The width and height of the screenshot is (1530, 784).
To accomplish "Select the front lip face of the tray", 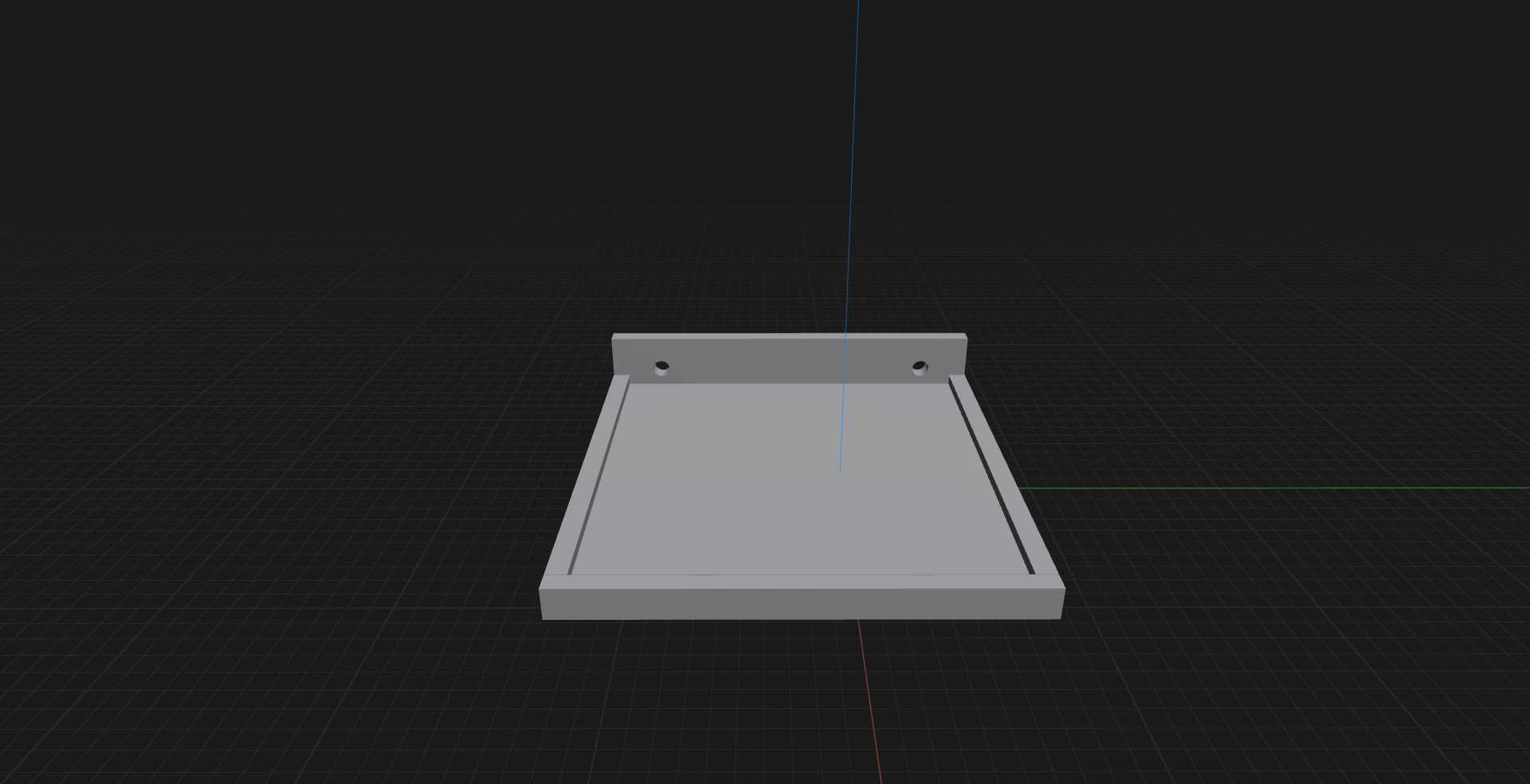I will (x=802, y=605).
